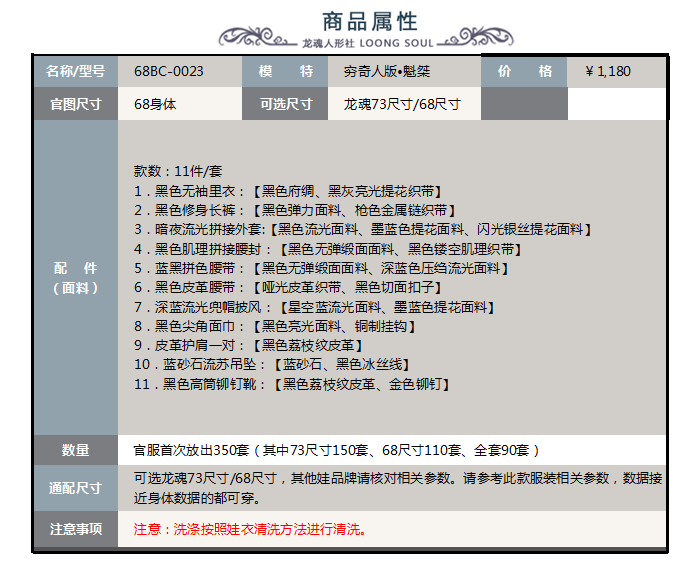Select the 68身体 size value
The image size is (700, 570).
click(x=155, y=103)
